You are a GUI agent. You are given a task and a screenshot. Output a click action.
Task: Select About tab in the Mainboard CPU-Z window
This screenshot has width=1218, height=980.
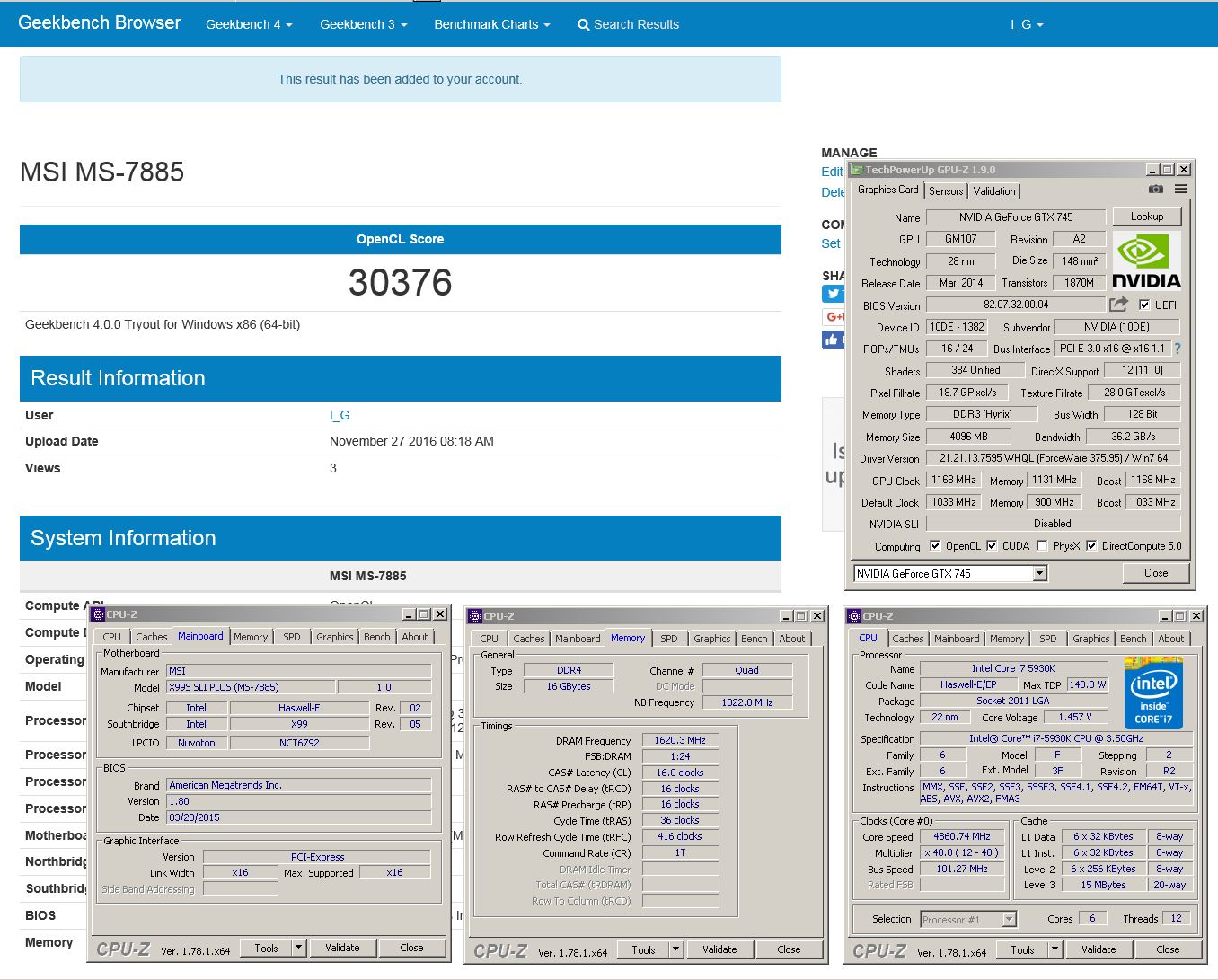(415, 637)
